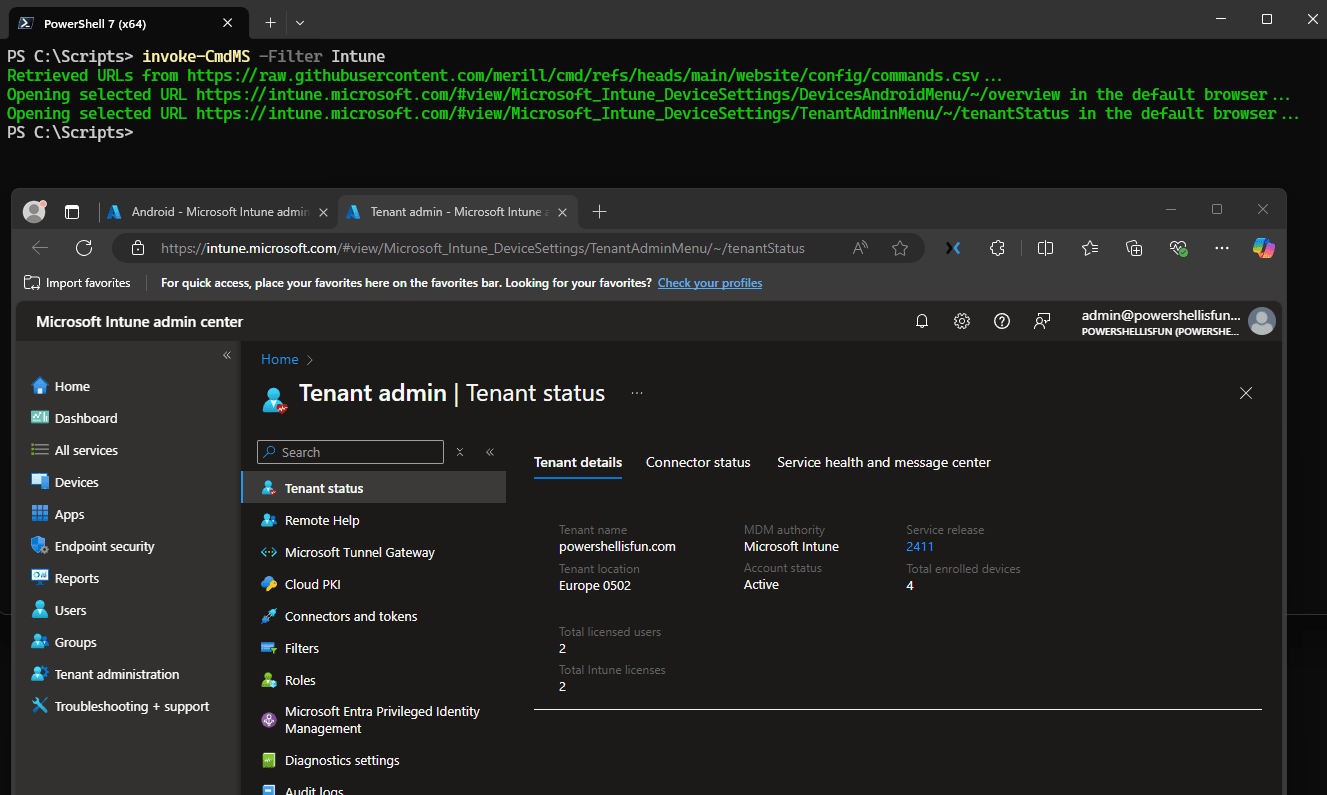The height and width of the screenshot is (795, 1327).
Task: Add a new PowerShell terminal tab
Action: click(270, 22)
